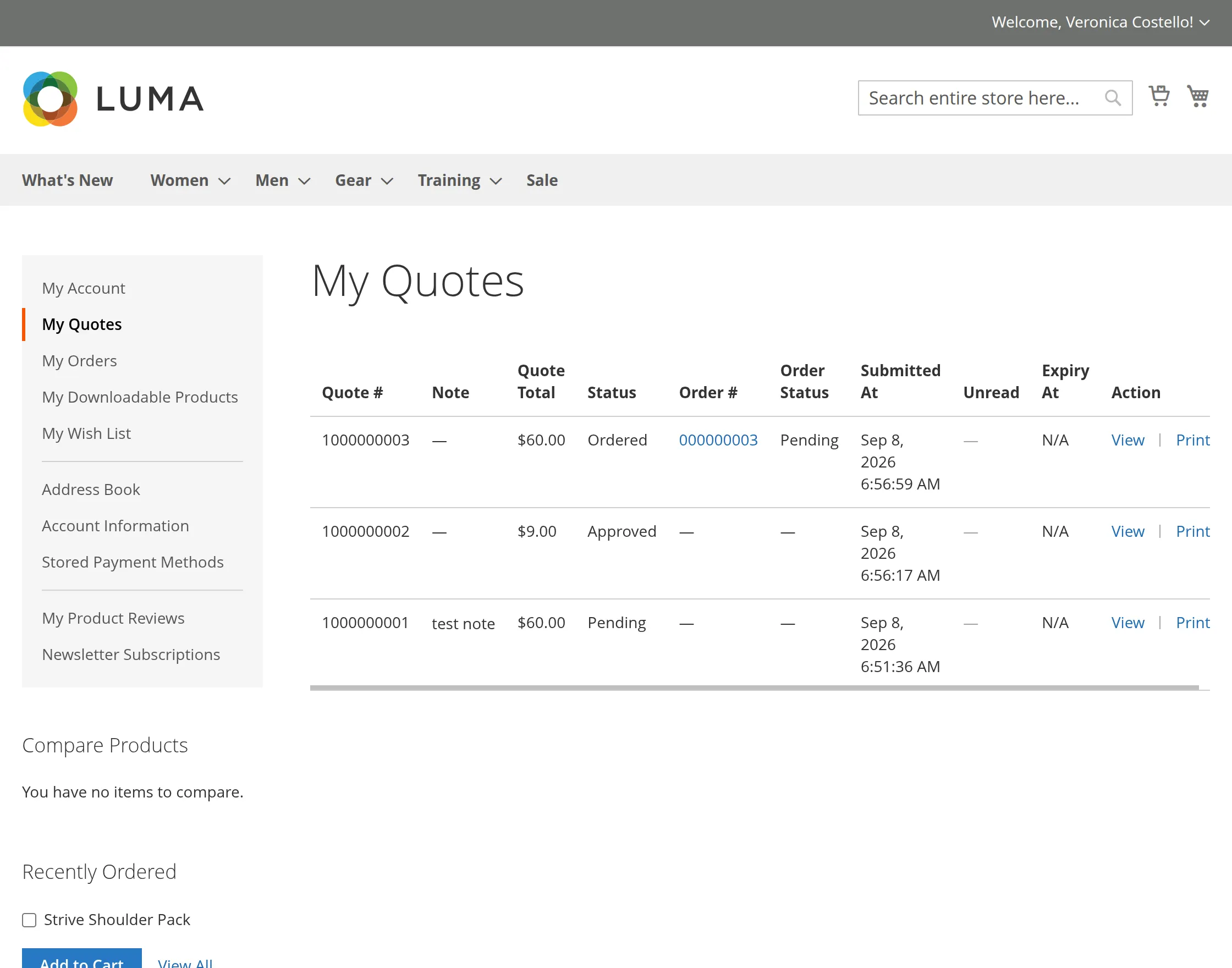The height and width of the screenshot is (968, 1232).
Task: Open Account Information
Action: pos(115,525)
